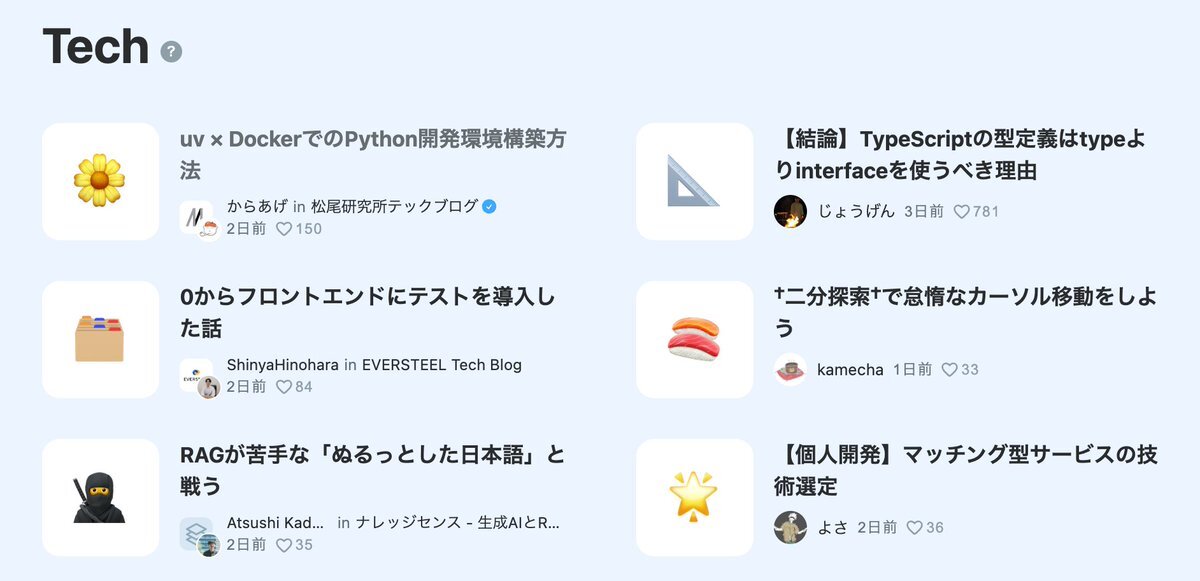Open the ninja emoji article thumbnail

coord(100,497)
